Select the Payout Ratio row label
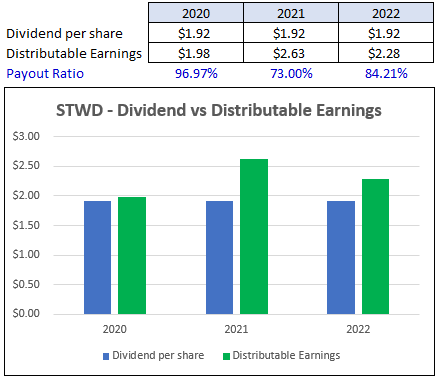Screen dimensions: 436x378 [x=45, y=73]
